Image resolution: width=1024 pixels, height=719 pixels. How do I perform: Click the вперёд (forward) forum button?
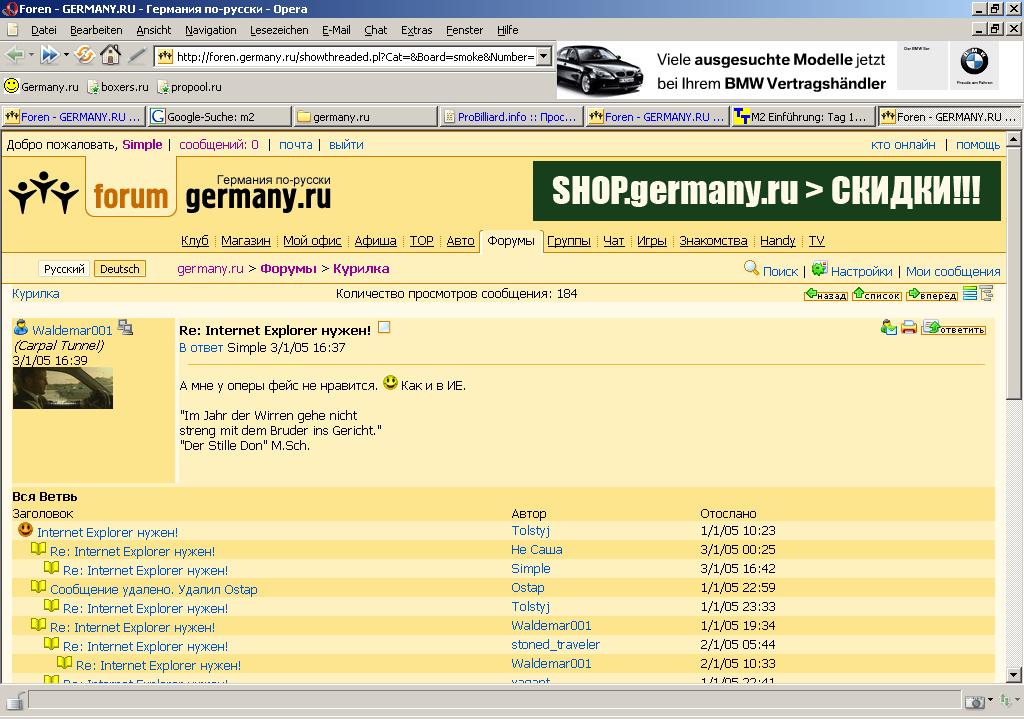pos(932,294)
